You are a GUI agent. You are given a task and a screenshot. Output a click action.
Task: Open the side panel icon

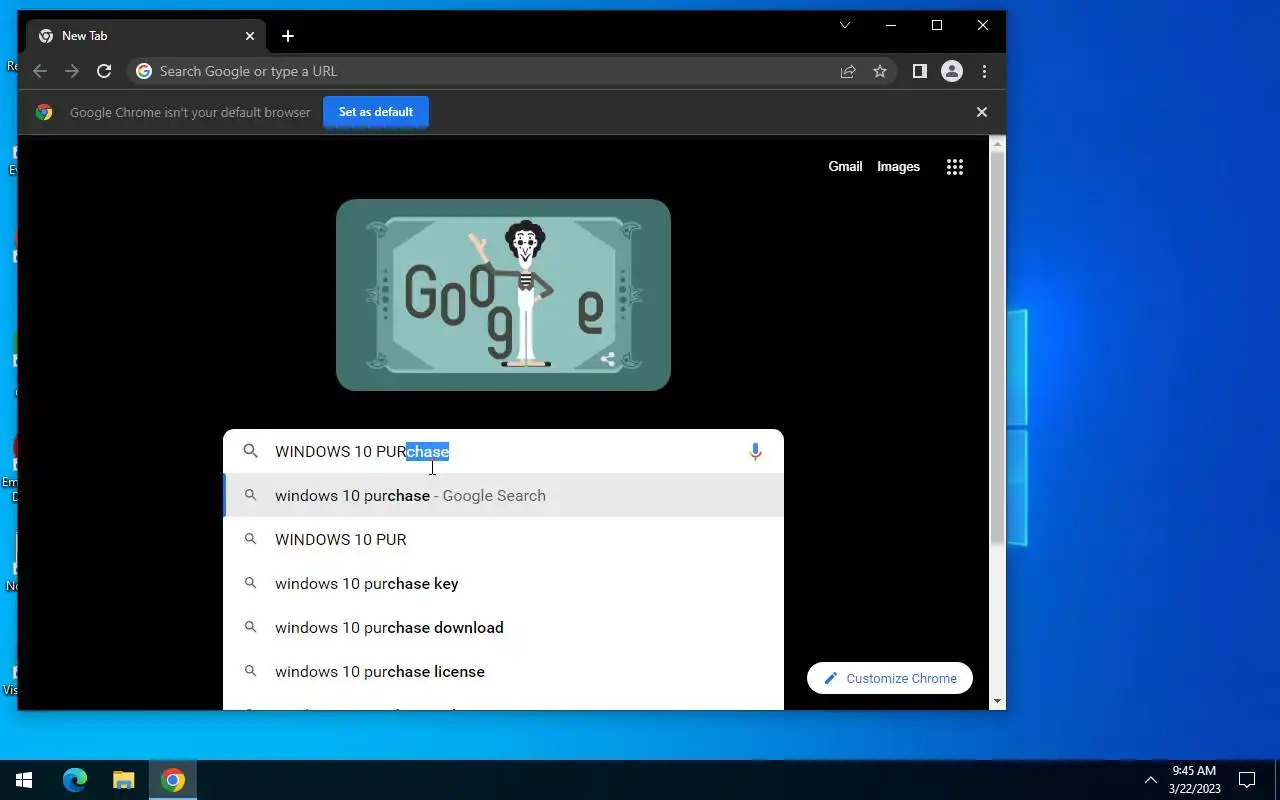click(920, 71)
